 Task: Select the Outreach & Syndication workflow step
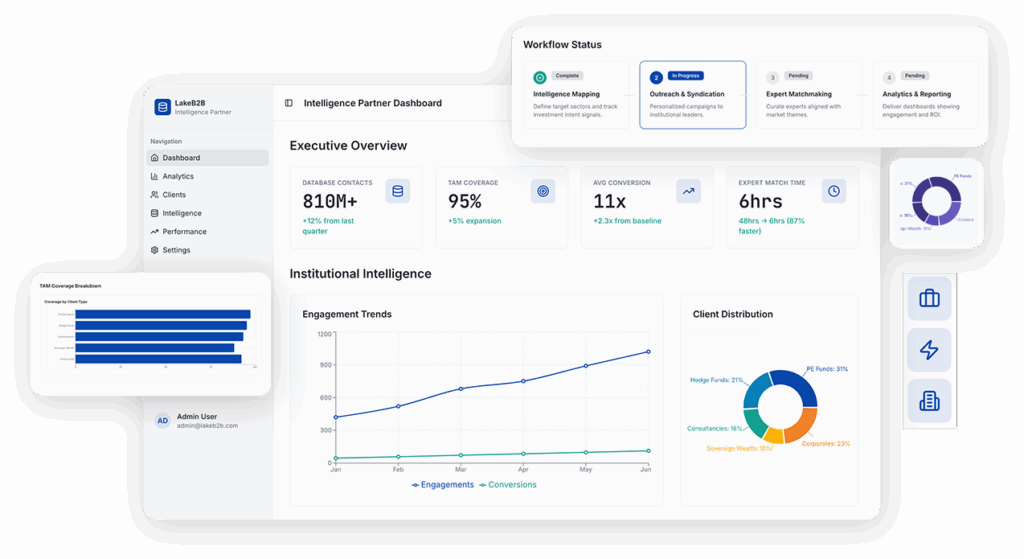coord(692,95)
